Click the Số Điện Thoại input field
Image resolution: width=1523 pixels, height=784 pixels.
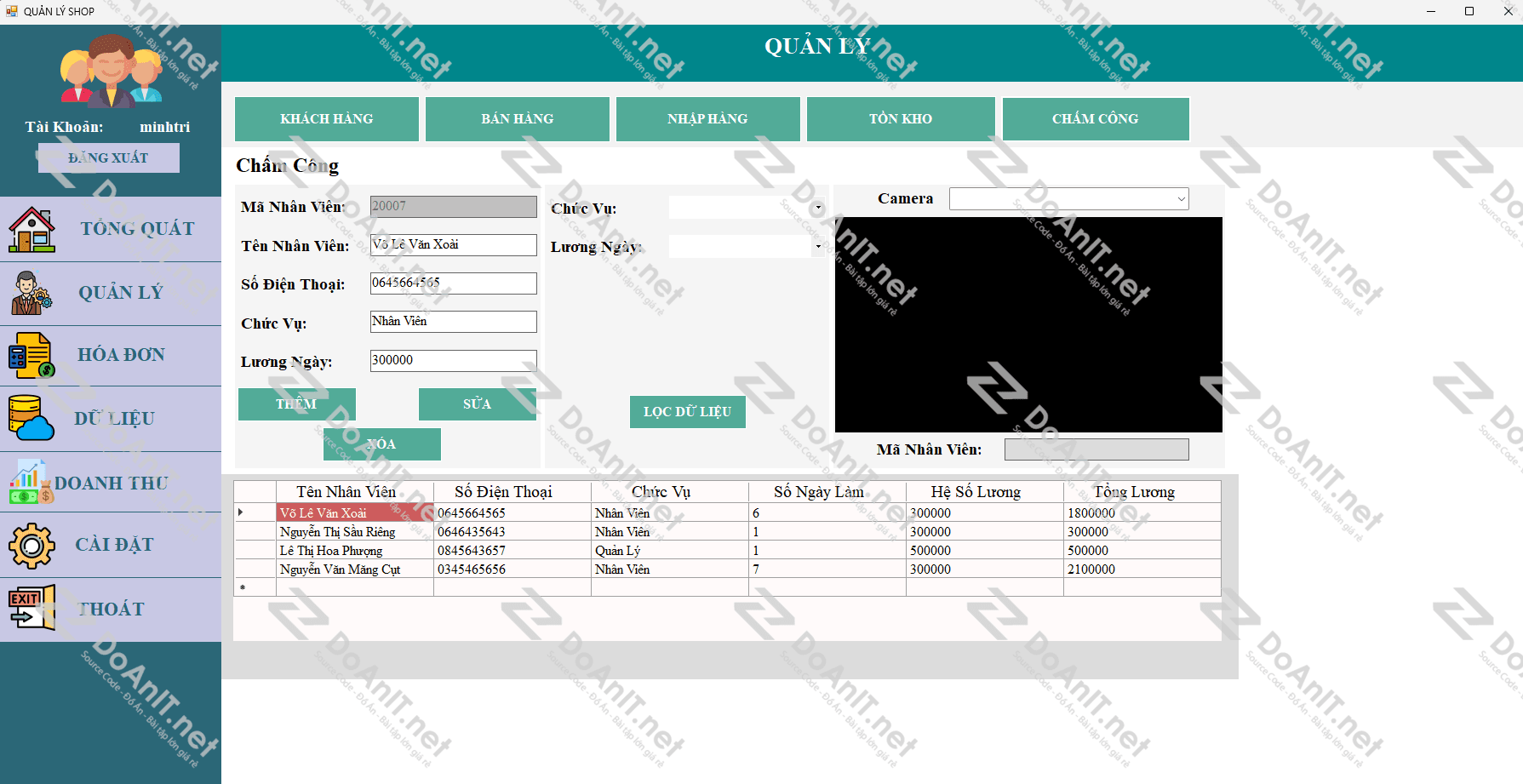pyautogui.click(x=454, y=283)
